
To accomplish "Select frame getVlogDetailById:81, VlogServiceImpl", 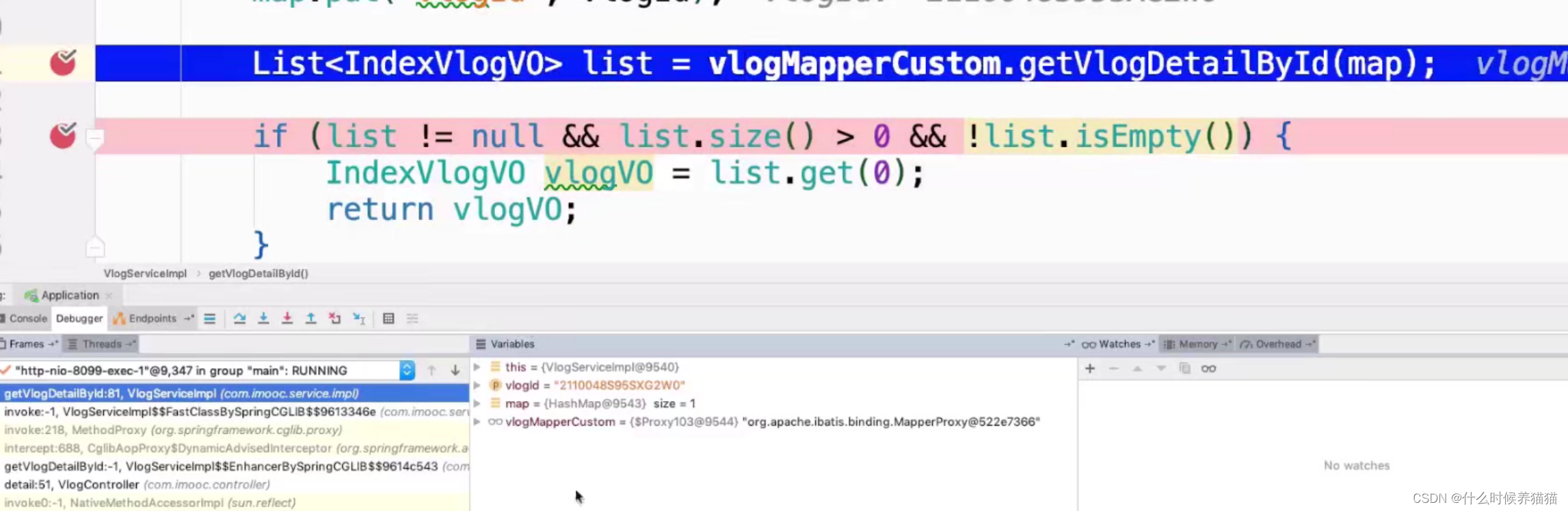I will [x=235, y=393].
